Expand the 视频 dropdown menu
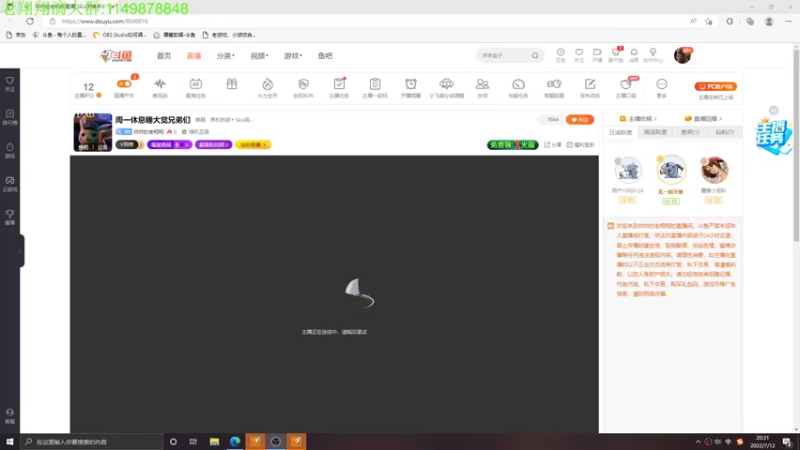This screenshot has width=800, height=450. click(259, 56)
